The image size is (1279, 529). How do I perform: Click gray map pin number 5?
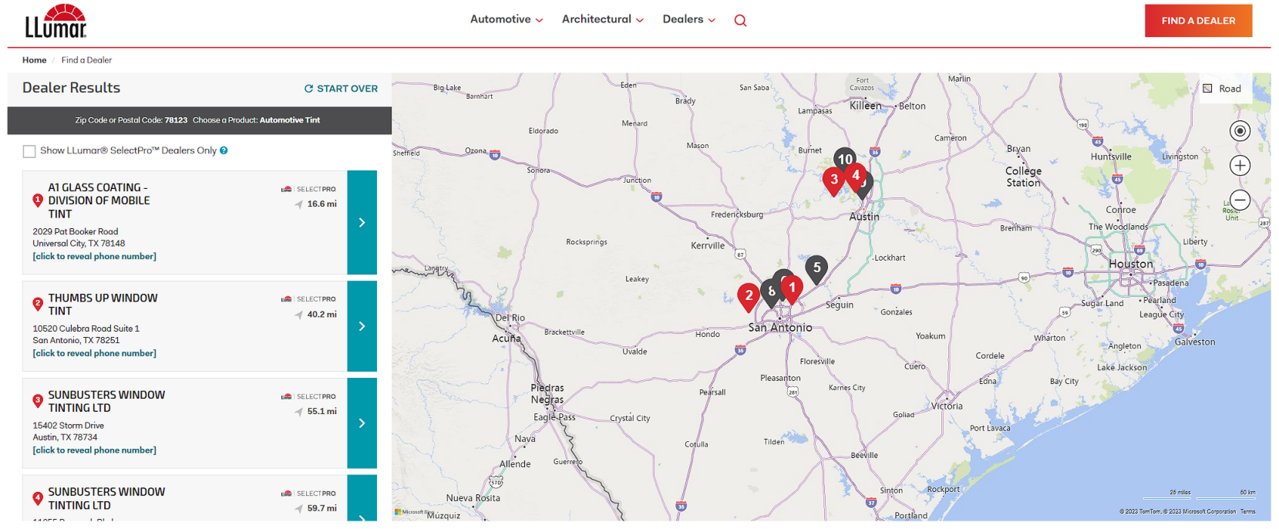coord(817,269)
